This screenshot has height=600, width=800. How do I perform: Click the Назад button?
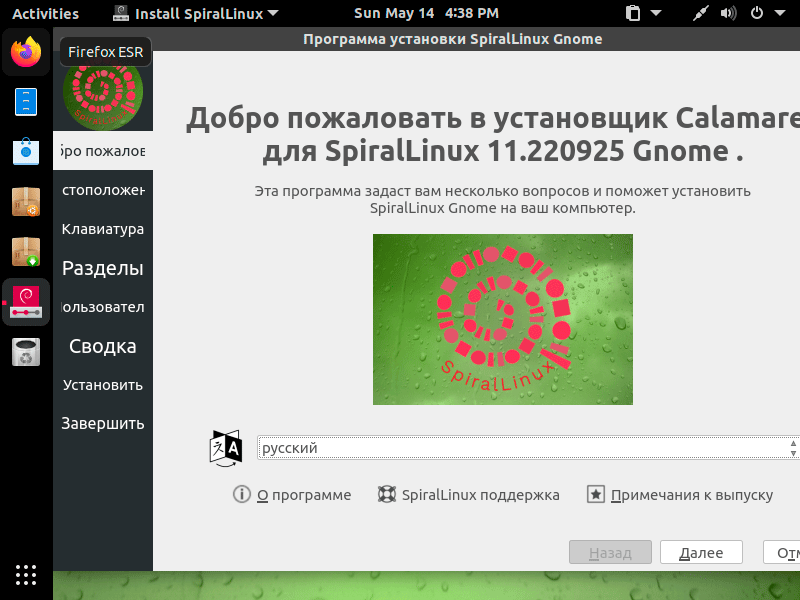(x=610, y=552)
